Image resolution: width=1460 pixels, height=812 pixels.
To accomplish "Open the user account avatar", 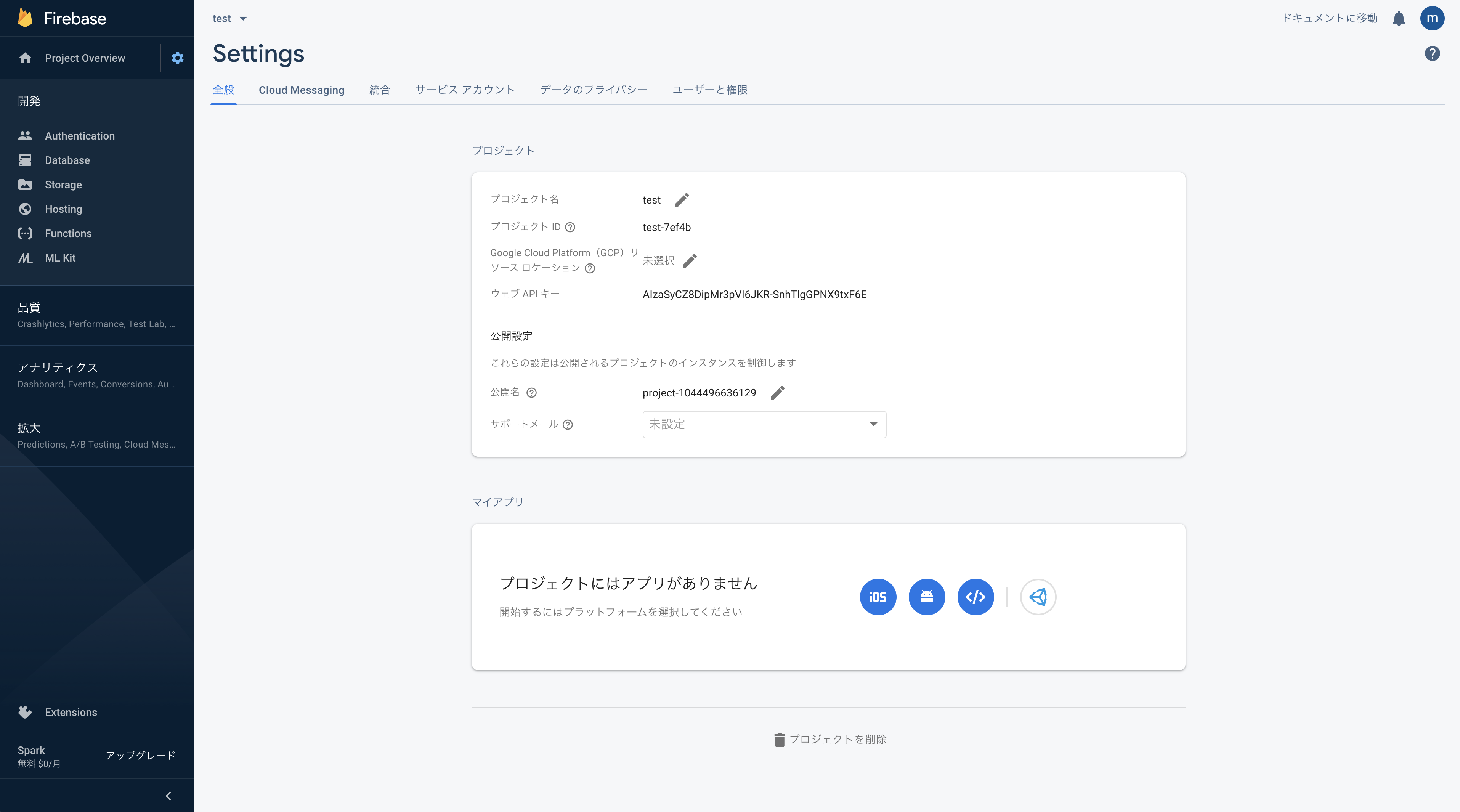I will (1432, 18).
